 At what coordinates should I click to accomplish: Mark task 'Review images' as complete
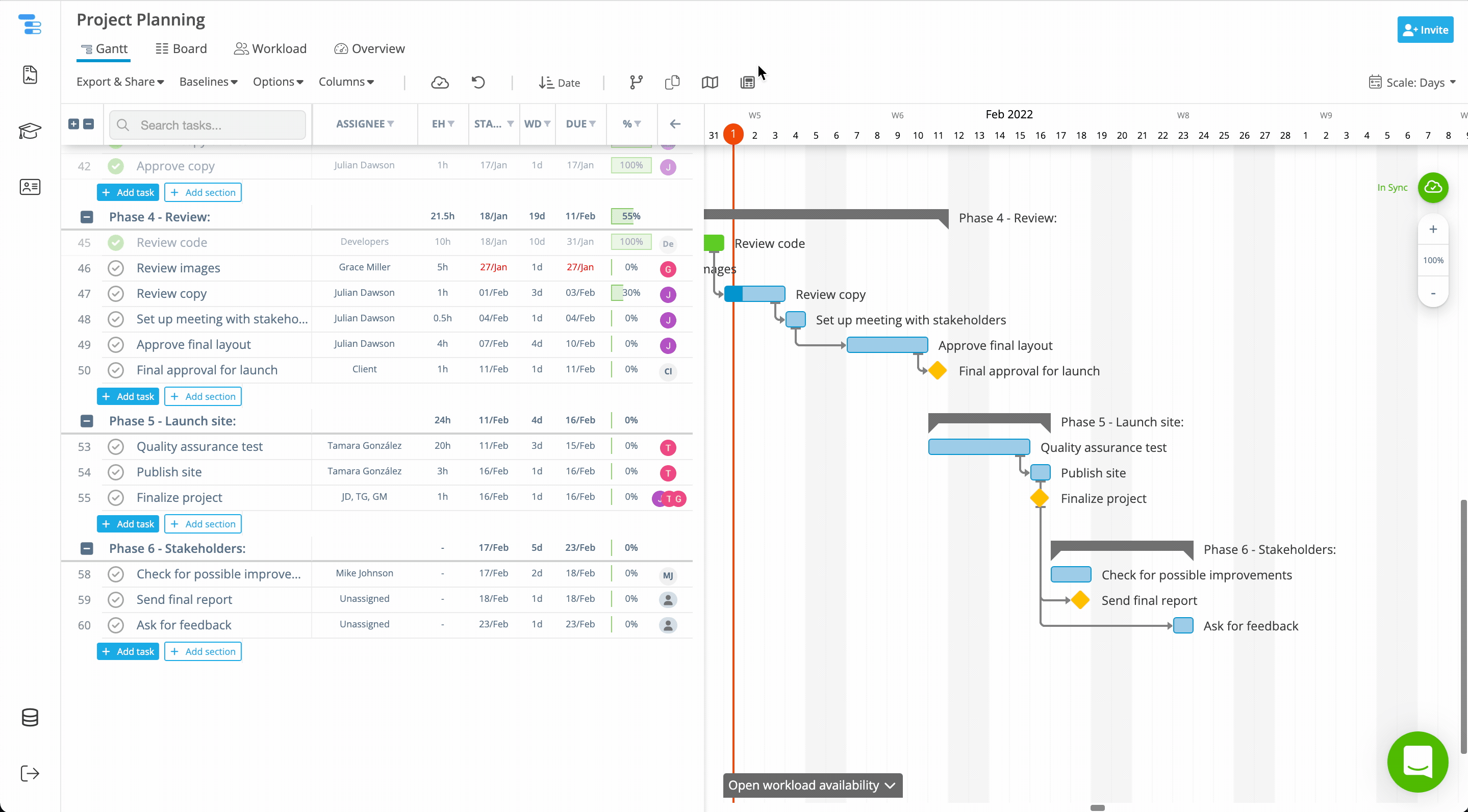116,268
